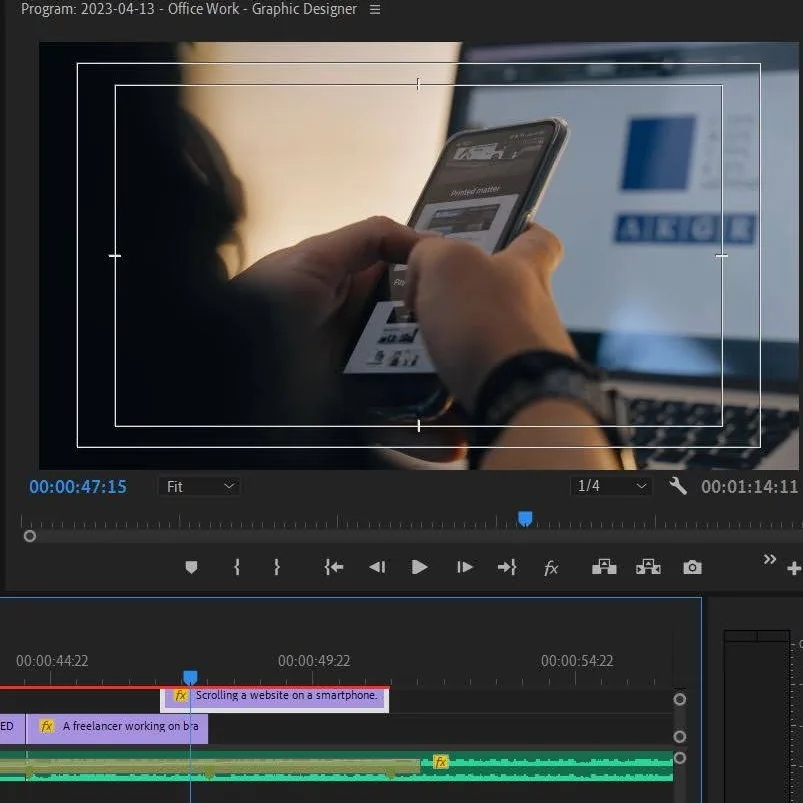Screen dimensions: 803x803
Task: Click the Program panel title text
Action: click(189, 9)
